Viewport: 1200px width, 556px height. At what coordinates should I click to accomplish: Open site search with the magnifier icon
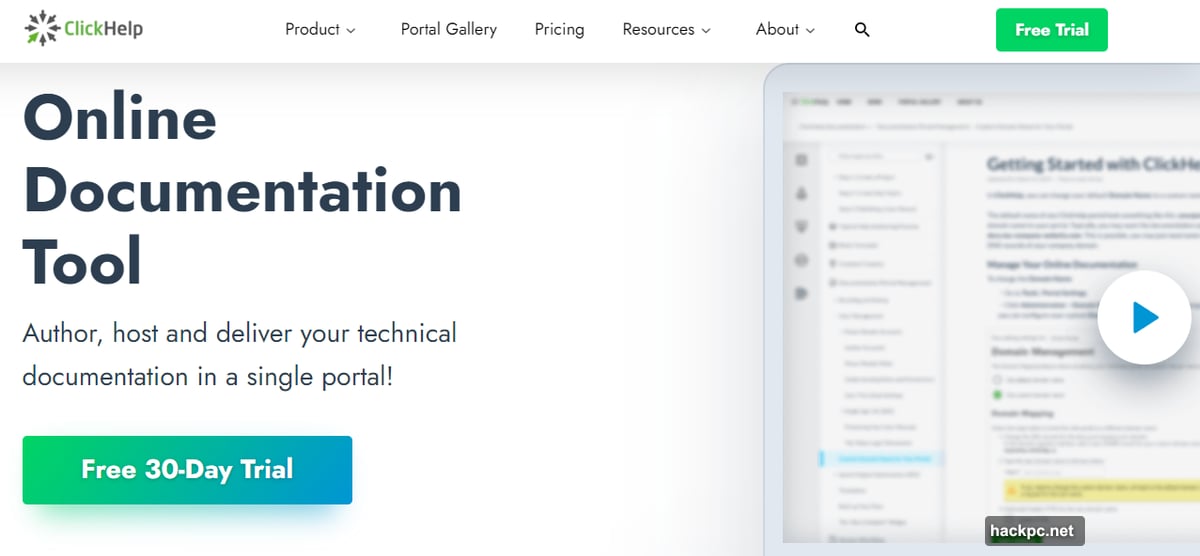tap(862, 30)
